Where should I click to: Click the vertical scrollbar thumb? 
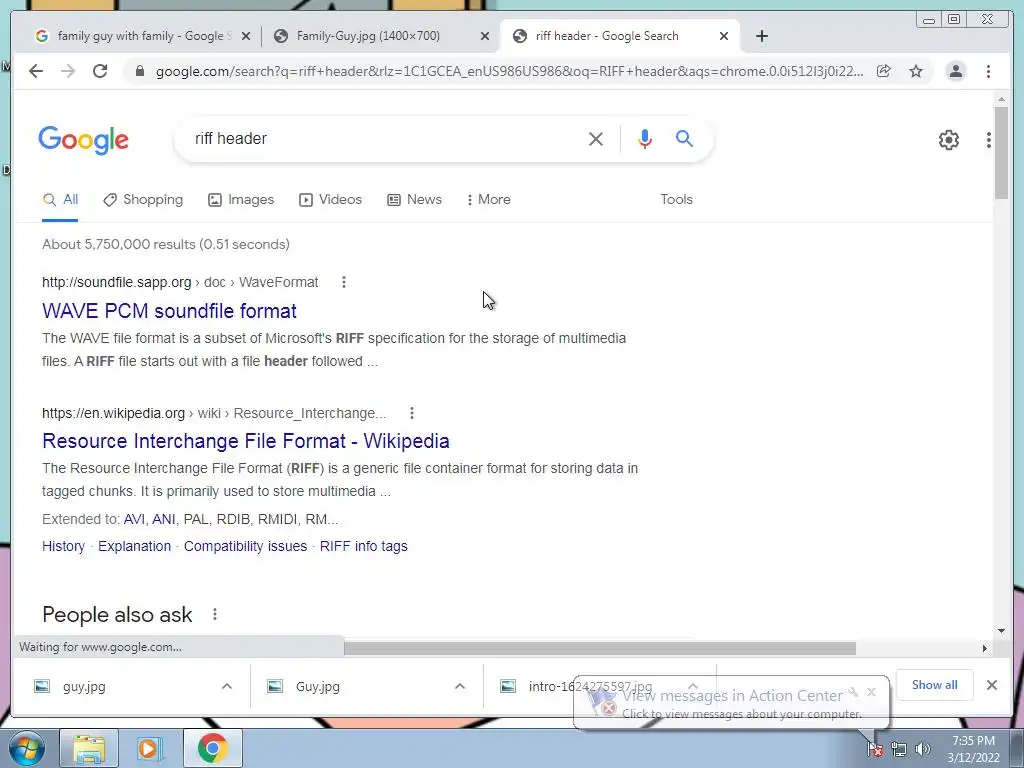coord(1001,153)
